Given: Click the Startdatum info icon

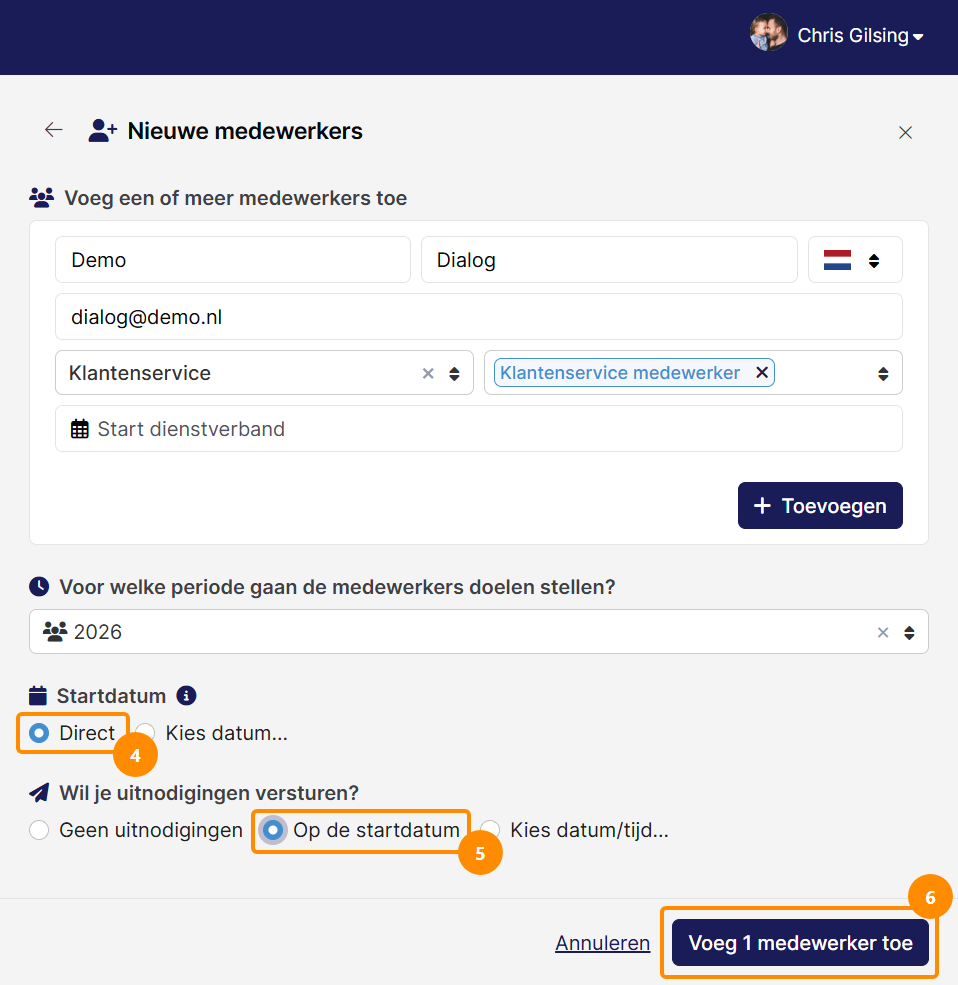Looking at the screenshot, I should 186,696.
